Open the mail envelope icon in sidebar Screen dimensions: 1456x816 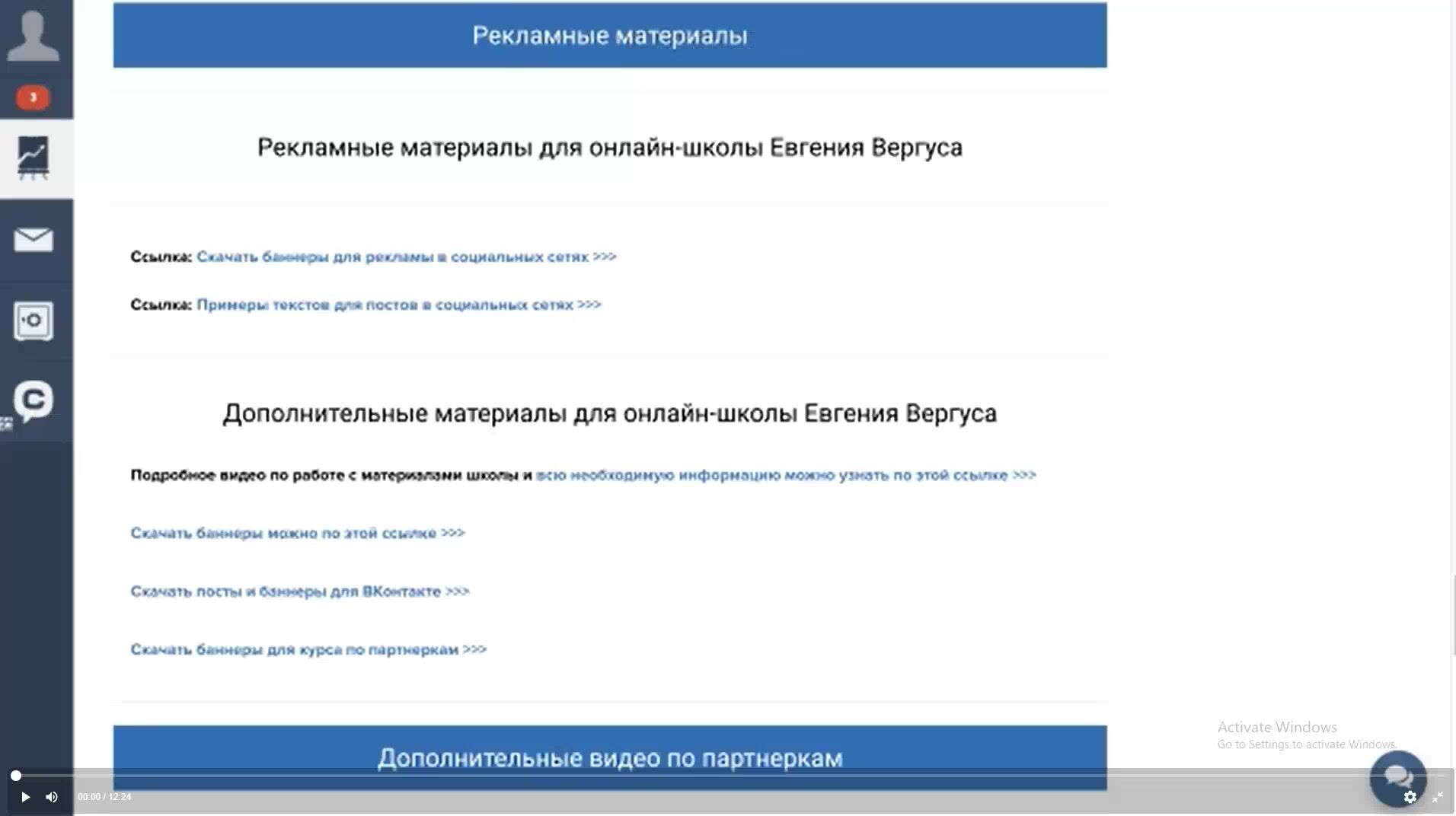34,240
